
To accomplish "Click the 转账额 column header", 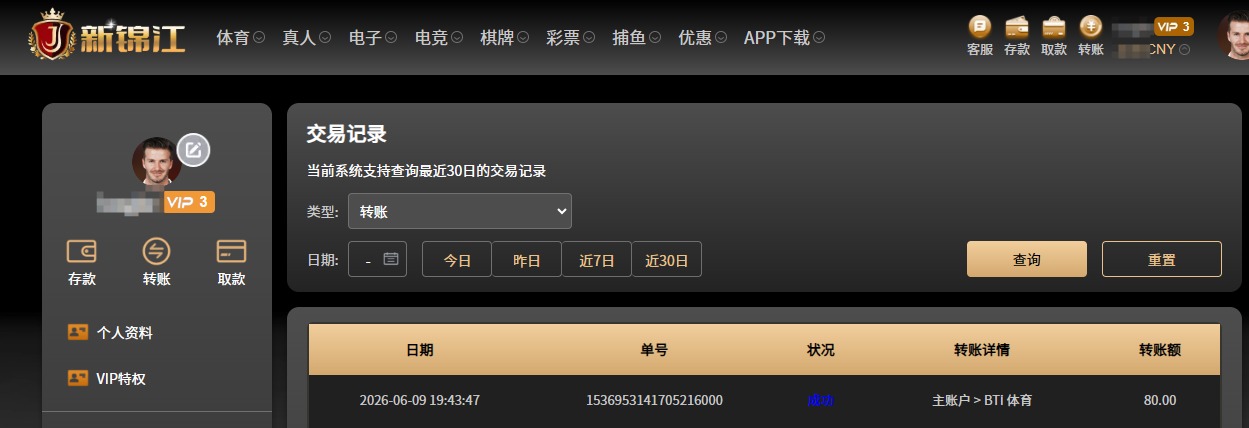I will coord(1160,350).
